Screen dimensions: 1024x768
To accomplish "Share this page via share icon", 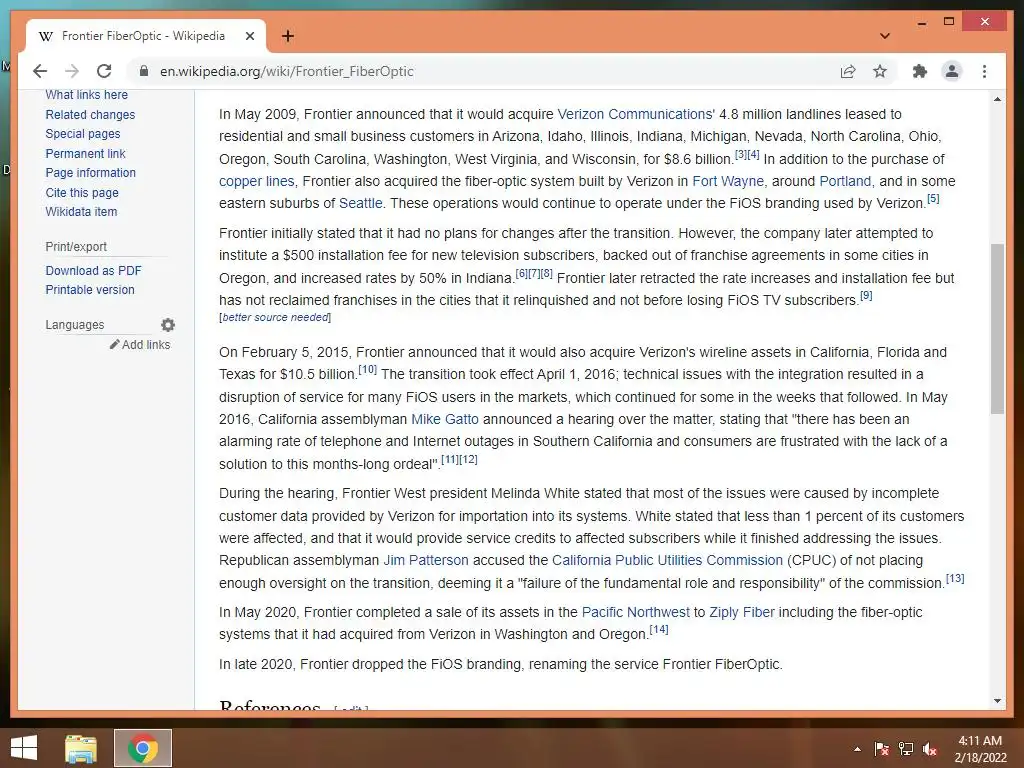I will point(848,71).
